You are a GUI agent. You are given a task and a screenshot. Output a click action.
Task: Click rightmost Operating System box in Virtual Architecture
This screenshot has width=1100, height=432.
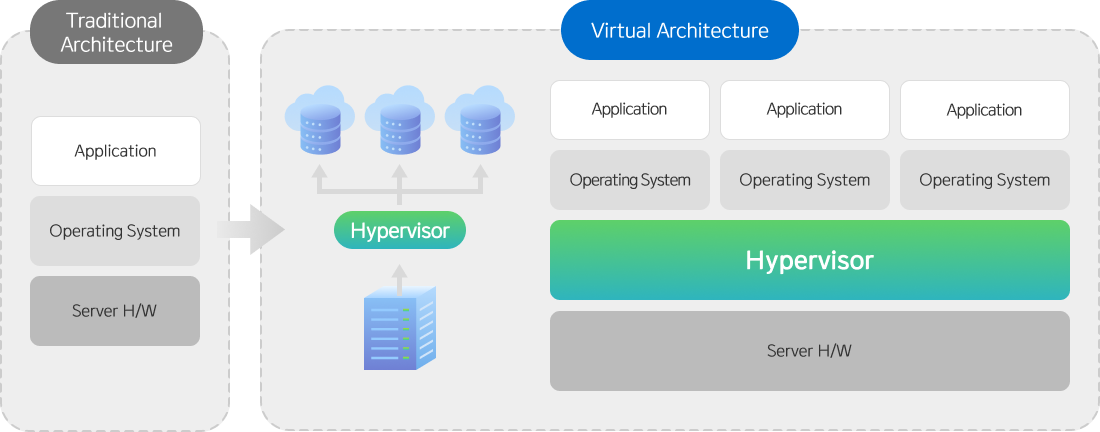pyautogui.click(x=985, y=180)
